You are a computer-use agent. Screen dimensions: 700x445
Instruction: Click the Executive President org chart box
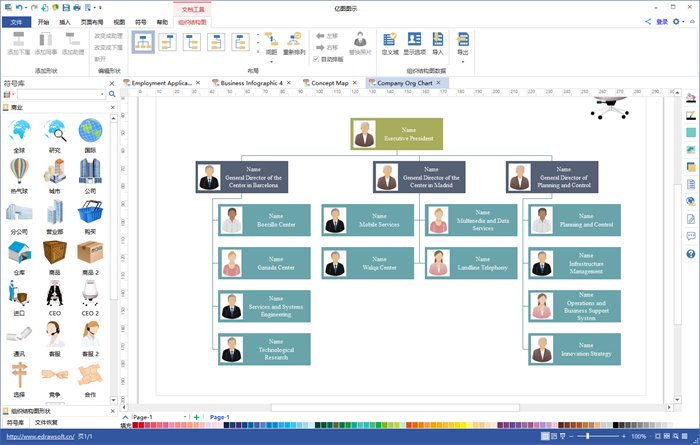396,134
